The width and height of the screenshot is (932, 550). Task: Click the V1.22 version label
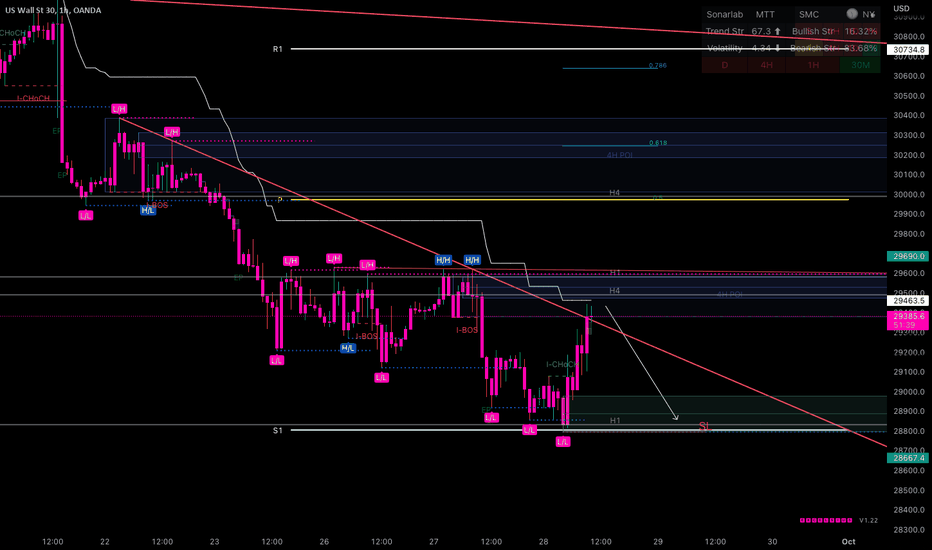[868, 520]
